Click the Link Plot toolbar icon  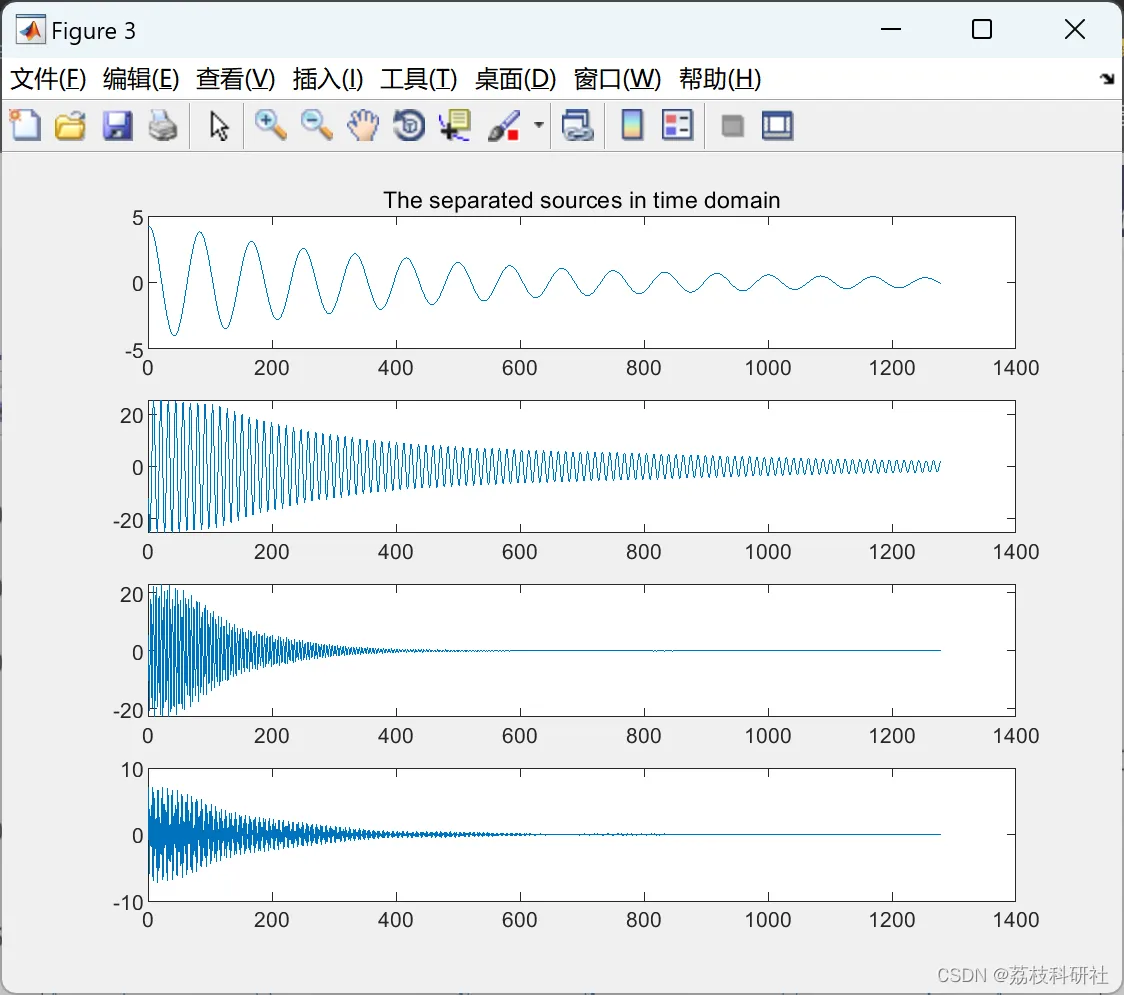(x=578, y=125)
